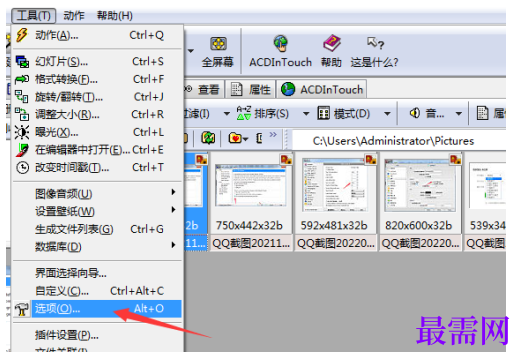Click the C:\Users\Administrator\Pictures path field
Image resolution: width=528 pixels, height=362 pixels.
[x=399, y=141]
